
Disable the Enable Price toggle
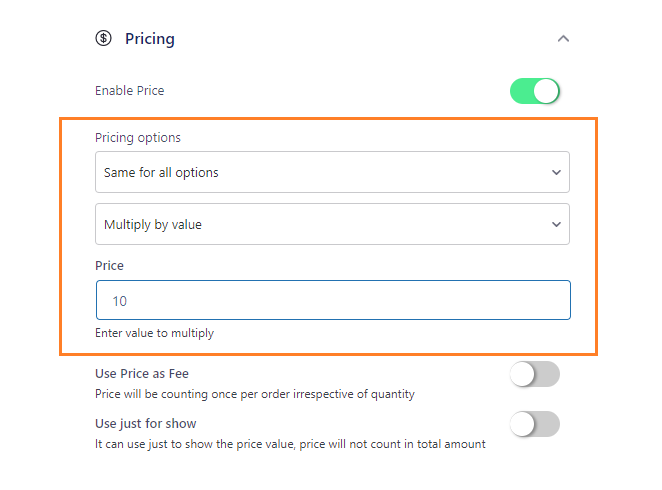(x=535, y=91)
